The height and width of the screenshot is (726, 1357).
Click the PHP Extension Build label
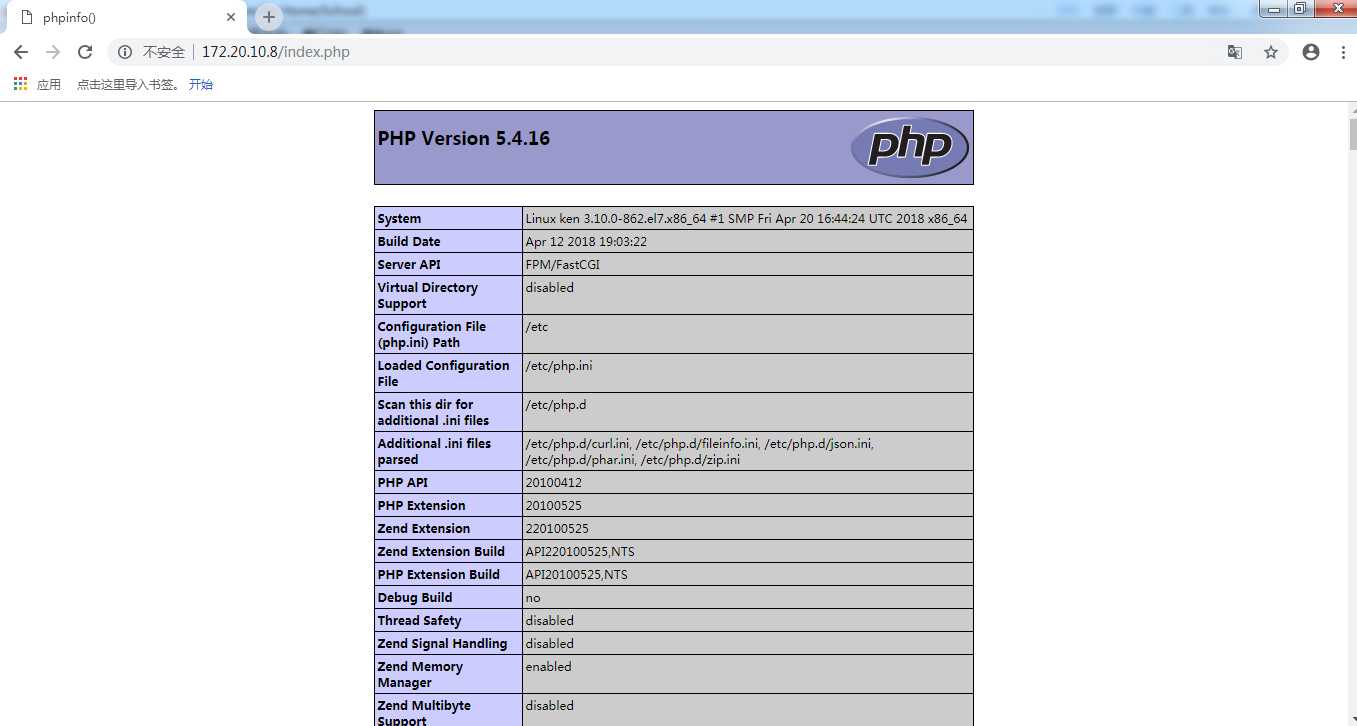click(x=438, y=575)
